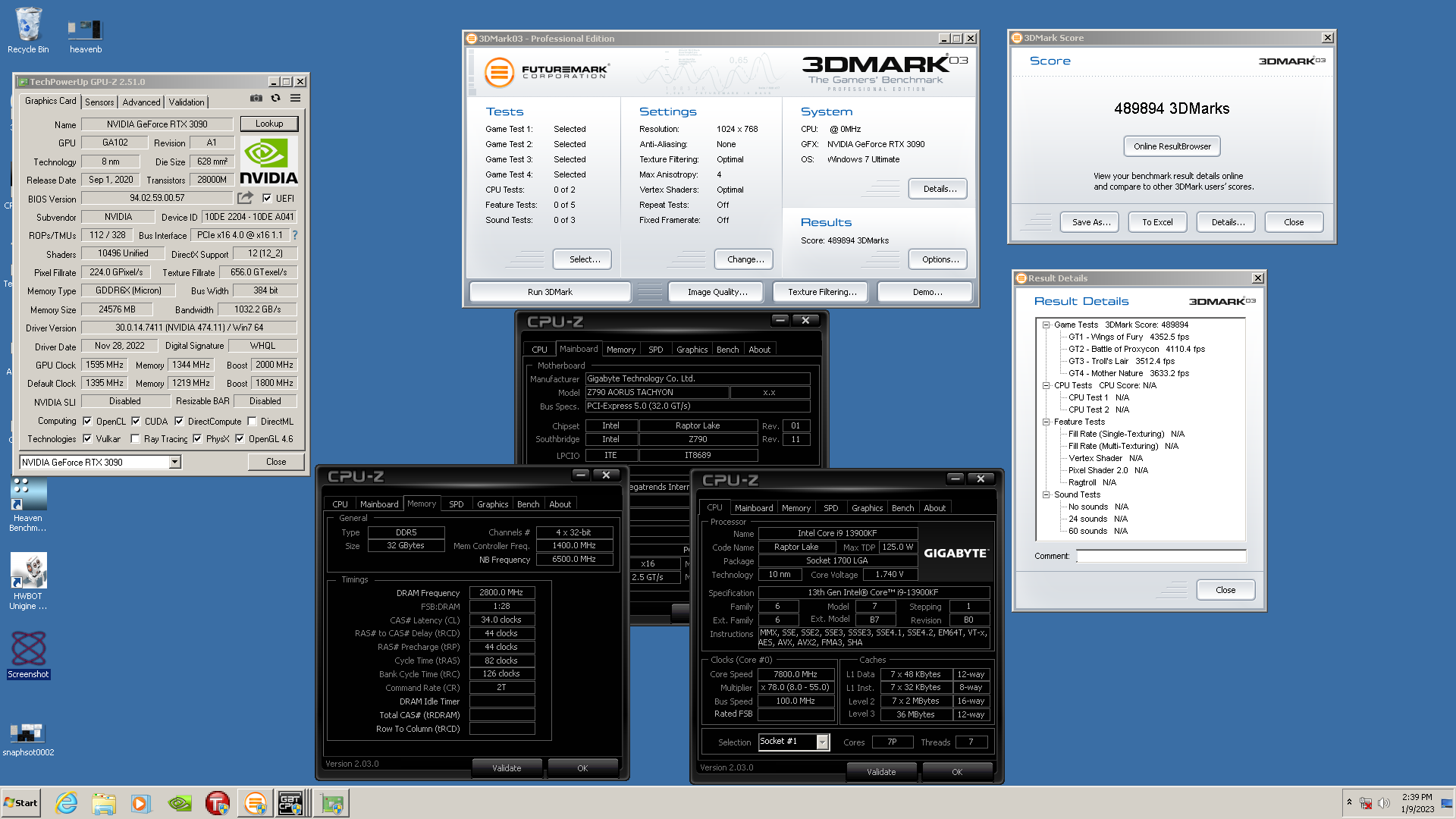
Task: Toggle the Vulkan checkbox
Action: coord(87,439)
